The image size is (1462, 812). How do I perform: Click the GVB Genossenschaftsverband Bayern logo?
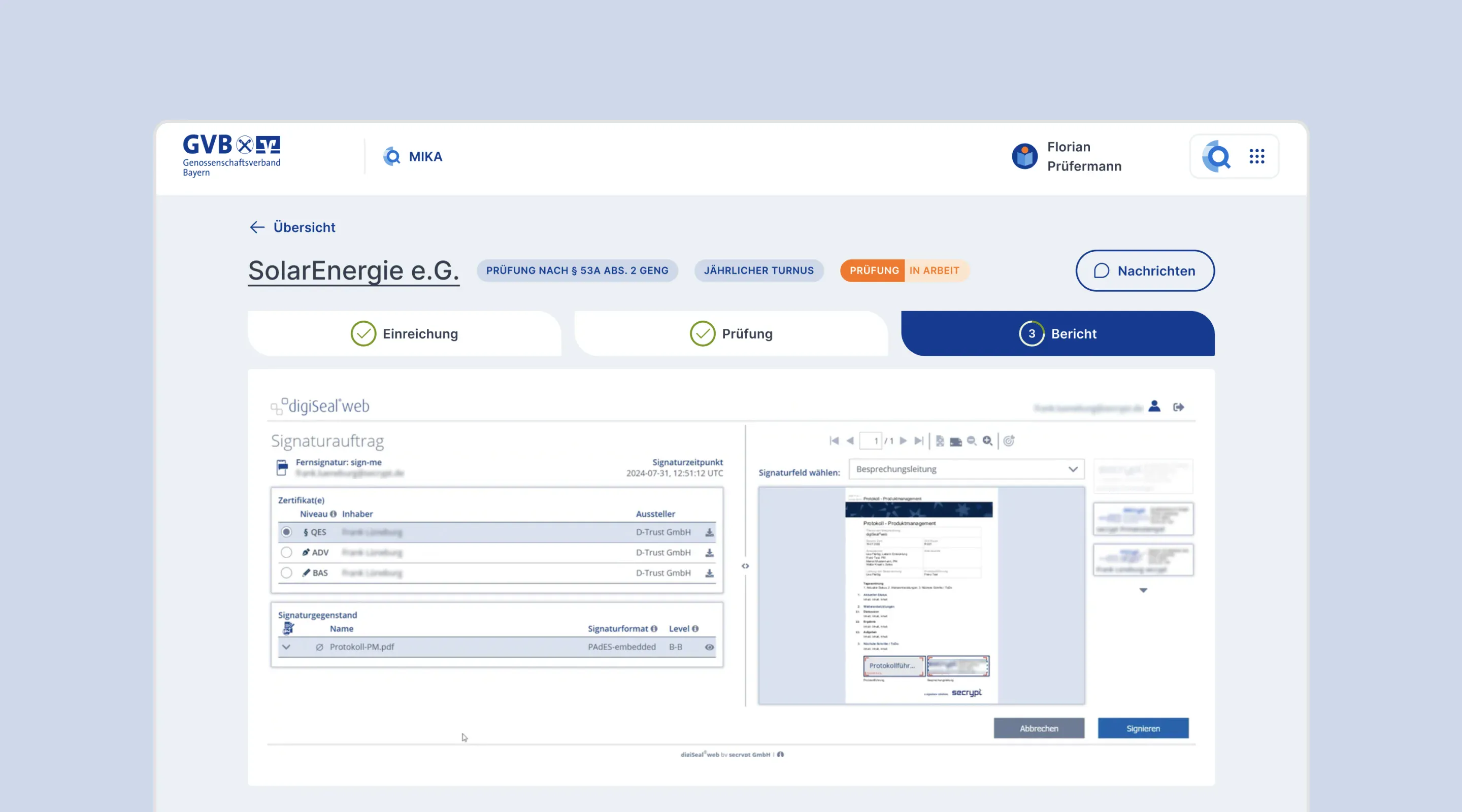[231, 156]
